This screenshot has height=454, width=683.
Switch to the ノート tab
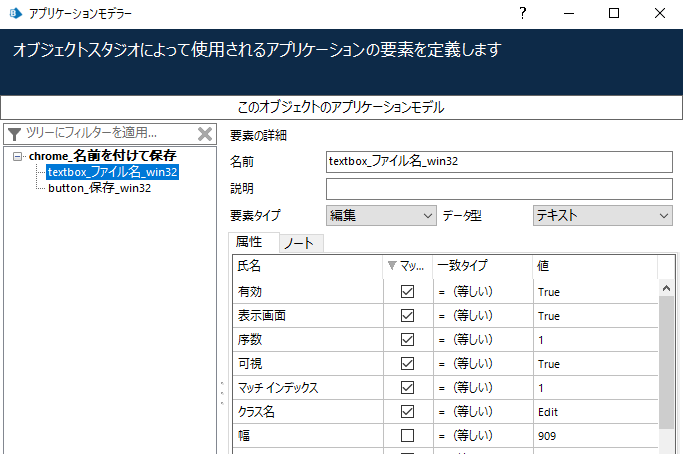(301, 243)
